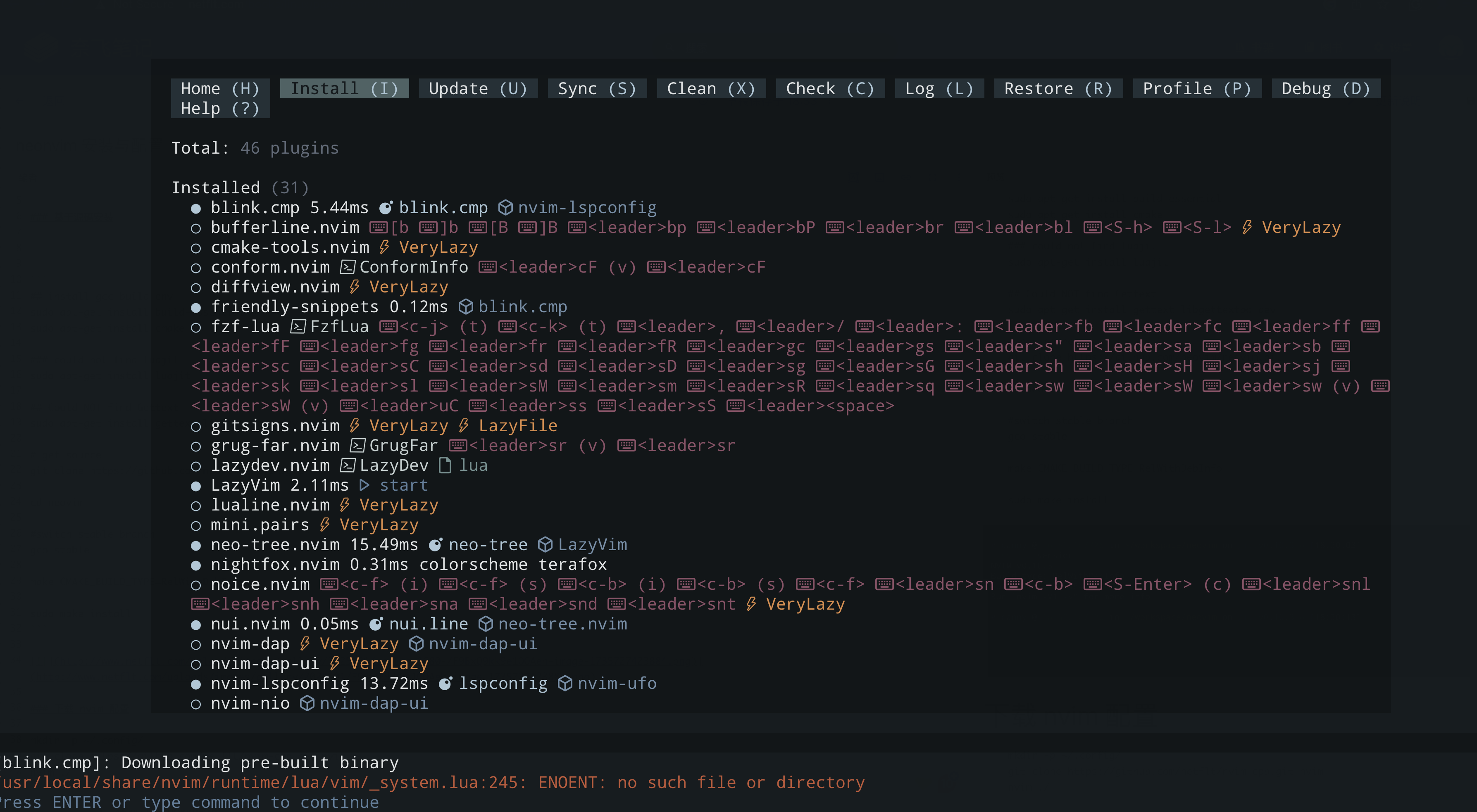Click the lightning icon on cmake-tools.nvim row

[x=384, y=247]
